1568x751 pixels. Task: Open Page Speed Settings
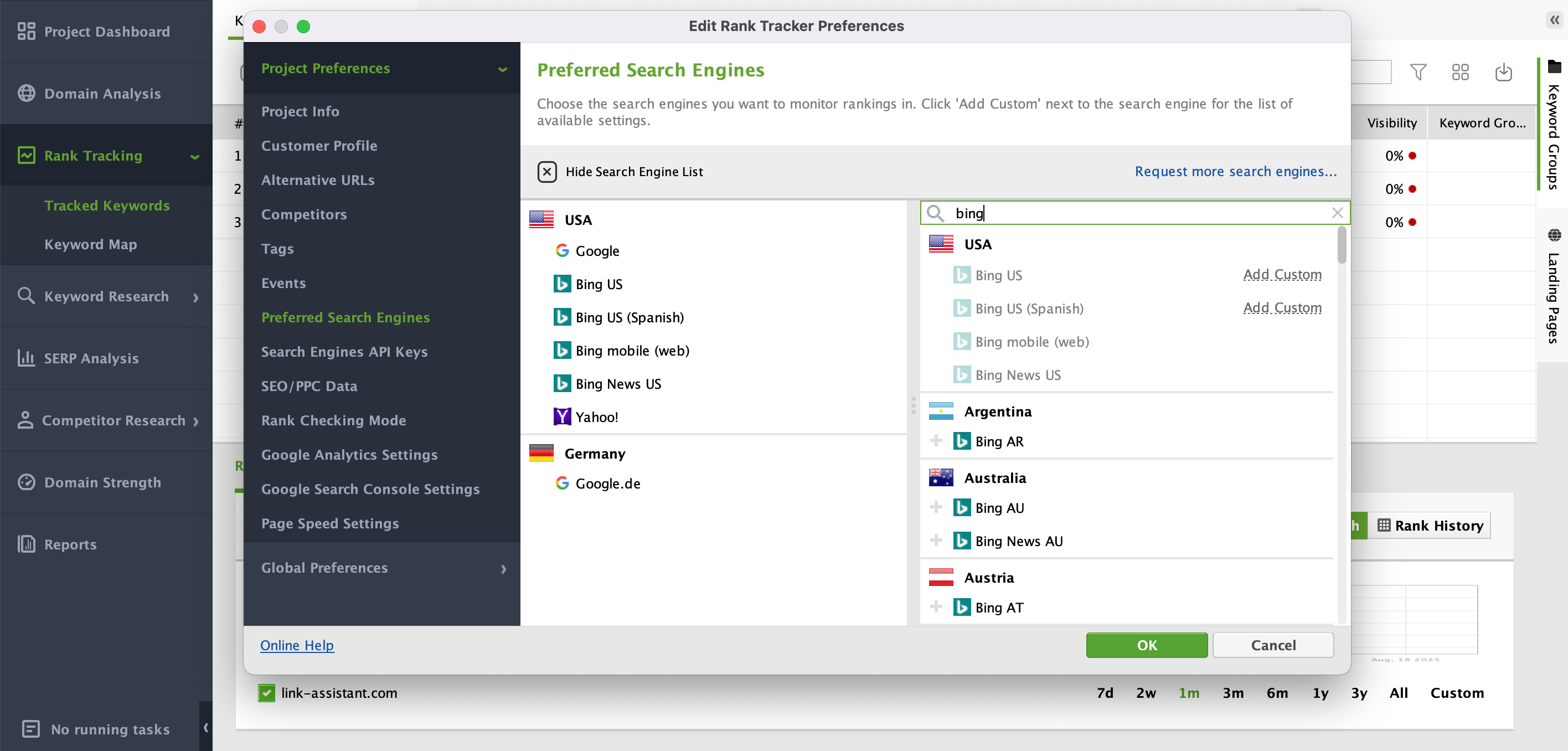click(330, 523)
